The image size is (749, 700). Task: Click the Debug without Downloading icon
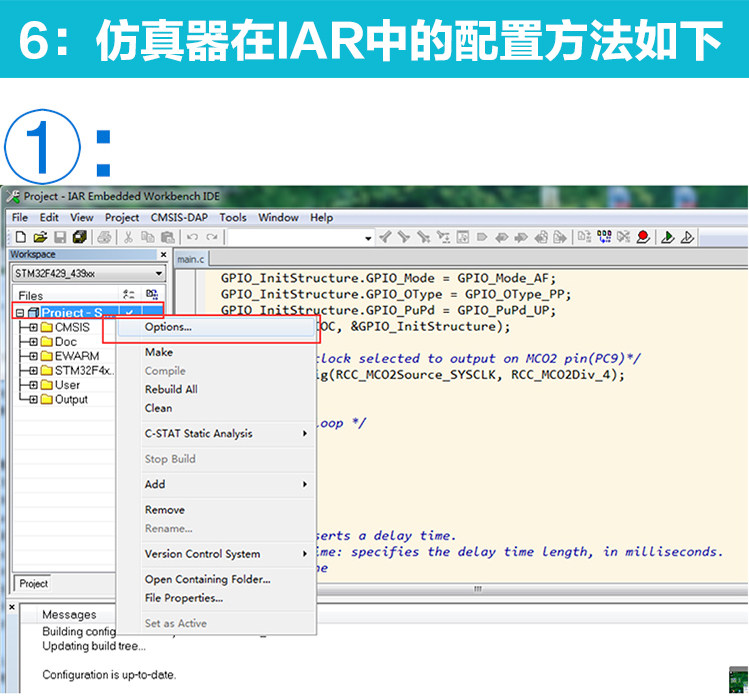(687, 237)
